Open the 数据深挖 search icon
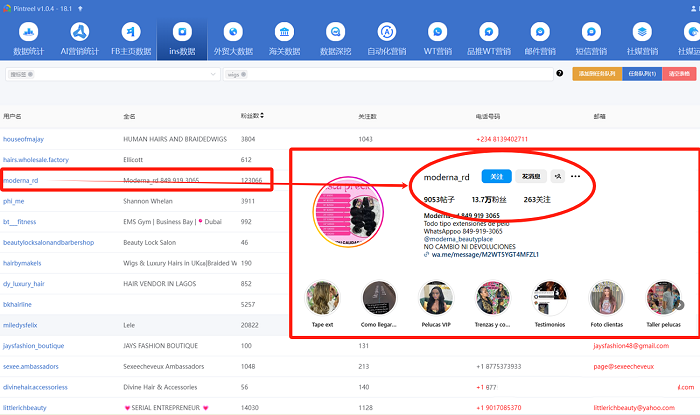The image size is (700, 415). (x=335, y=32)
